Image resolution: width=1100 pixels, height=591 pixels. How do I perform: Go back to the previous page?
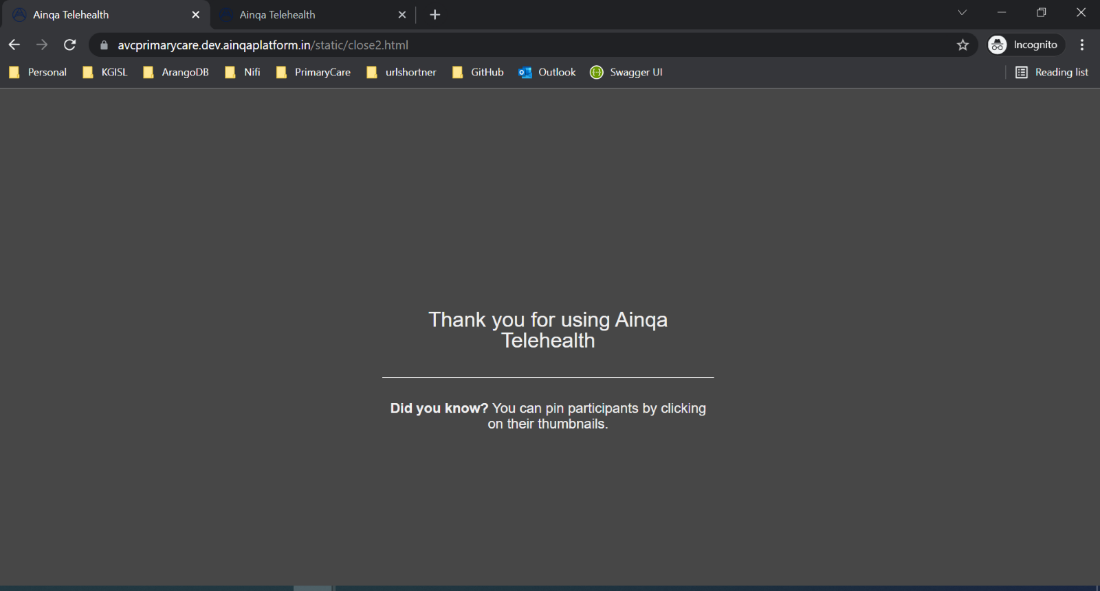[14, 45]
